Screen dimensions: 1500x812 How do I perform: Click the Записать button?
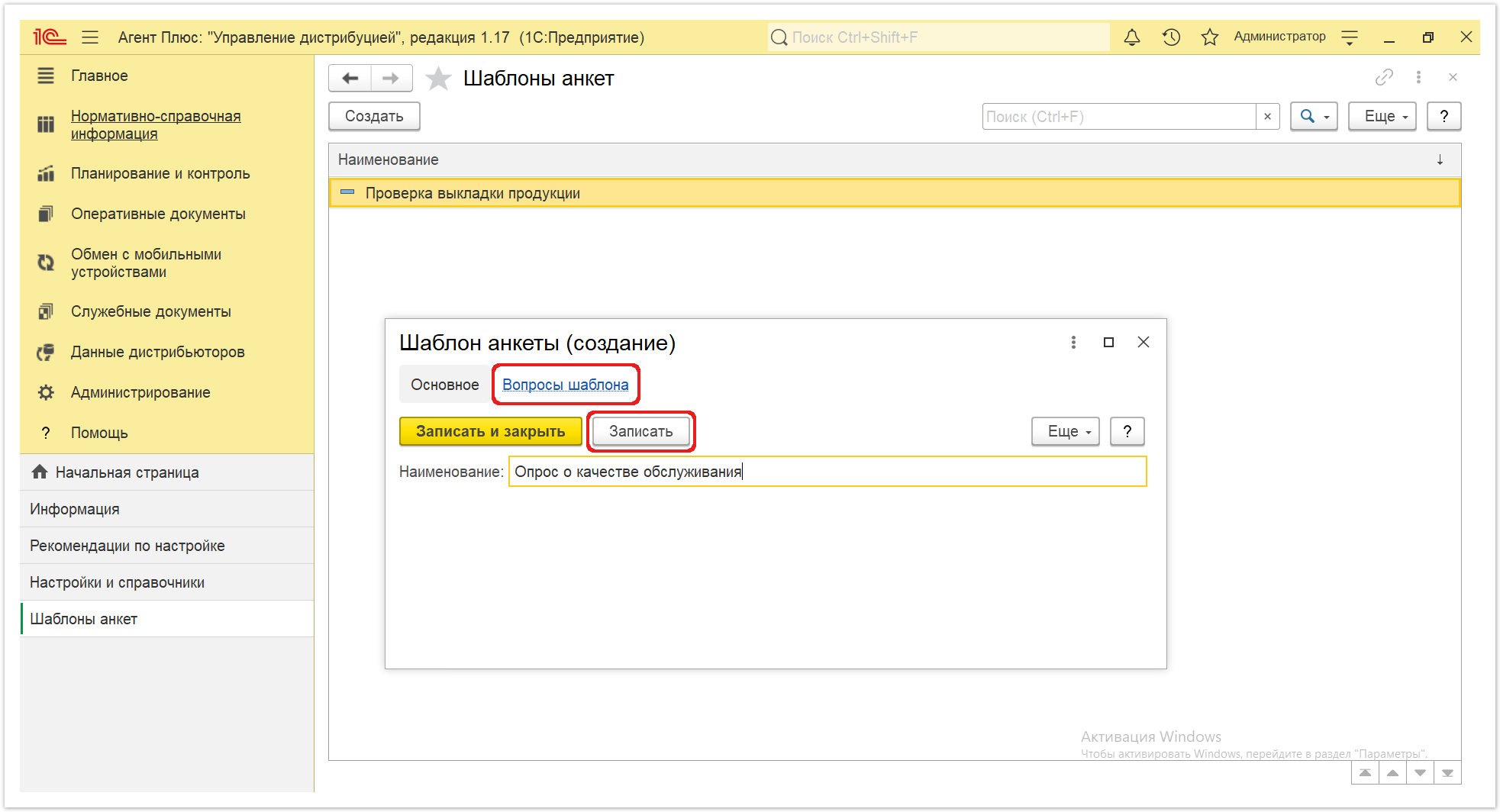(641, 431)
